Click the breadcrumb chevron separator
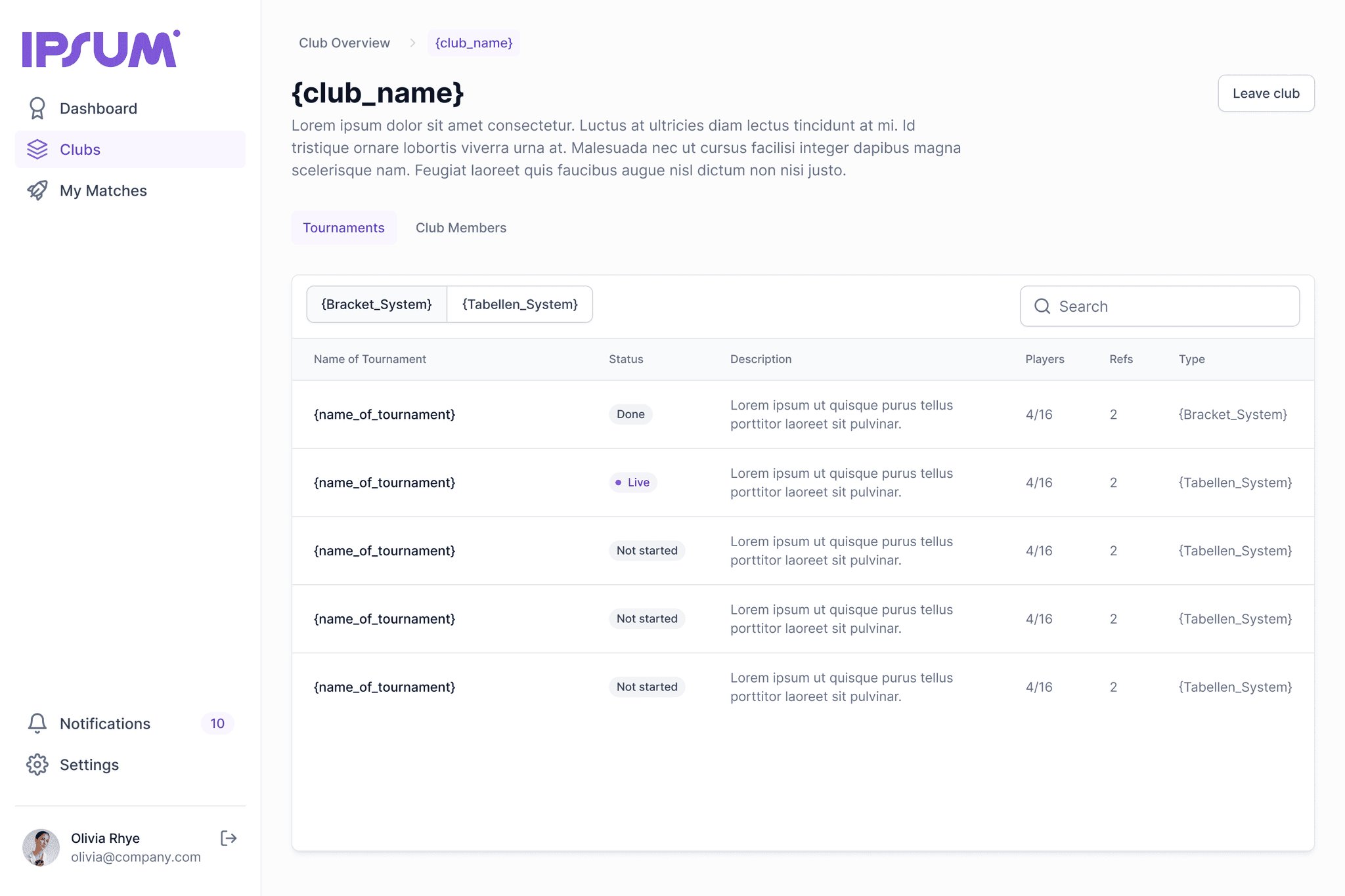The image size is (1345, 896). 412,43
